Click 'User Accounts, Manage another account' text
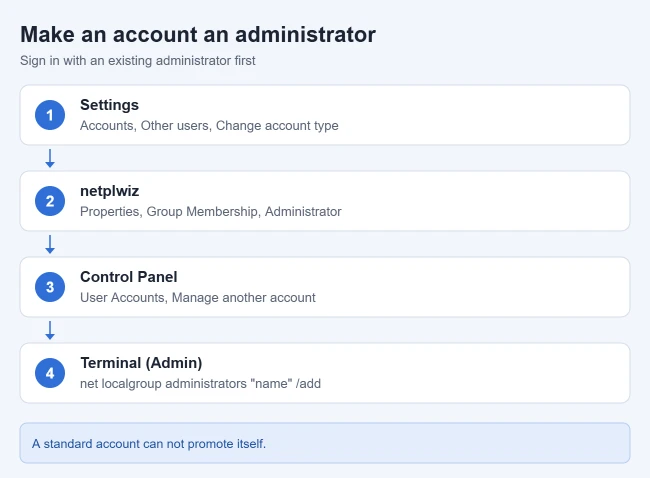Screen dimensions: 650x478 tap(198, 298)
